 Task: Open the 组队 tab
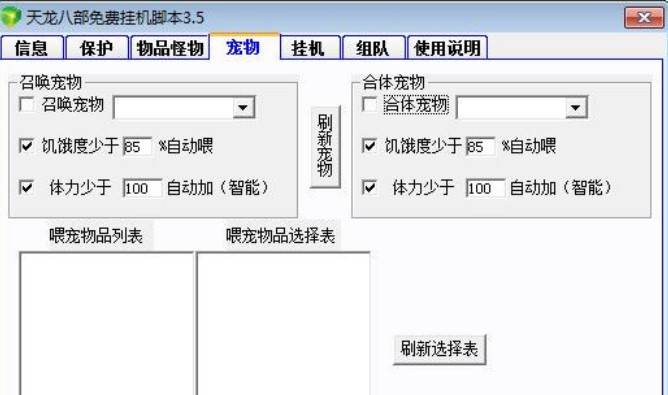(373, 48)
